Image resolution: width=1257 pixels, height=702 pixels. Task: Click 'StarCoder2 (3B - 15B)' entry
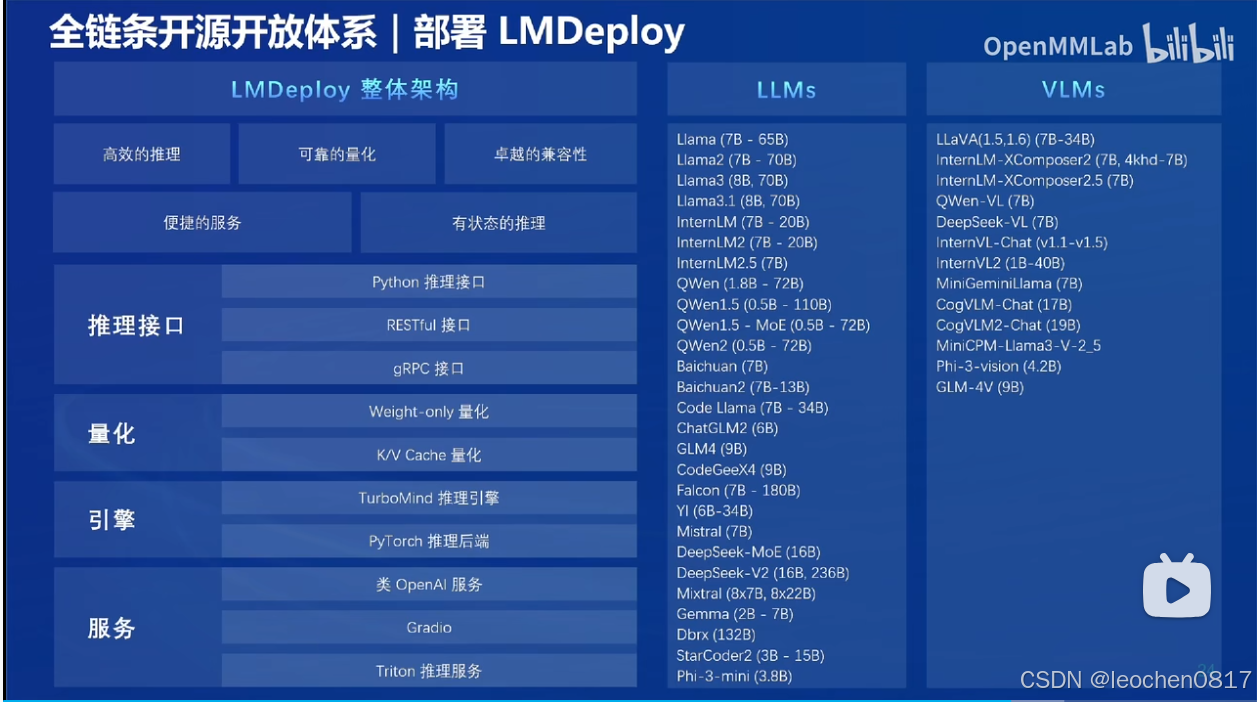[x=750, y=655]
